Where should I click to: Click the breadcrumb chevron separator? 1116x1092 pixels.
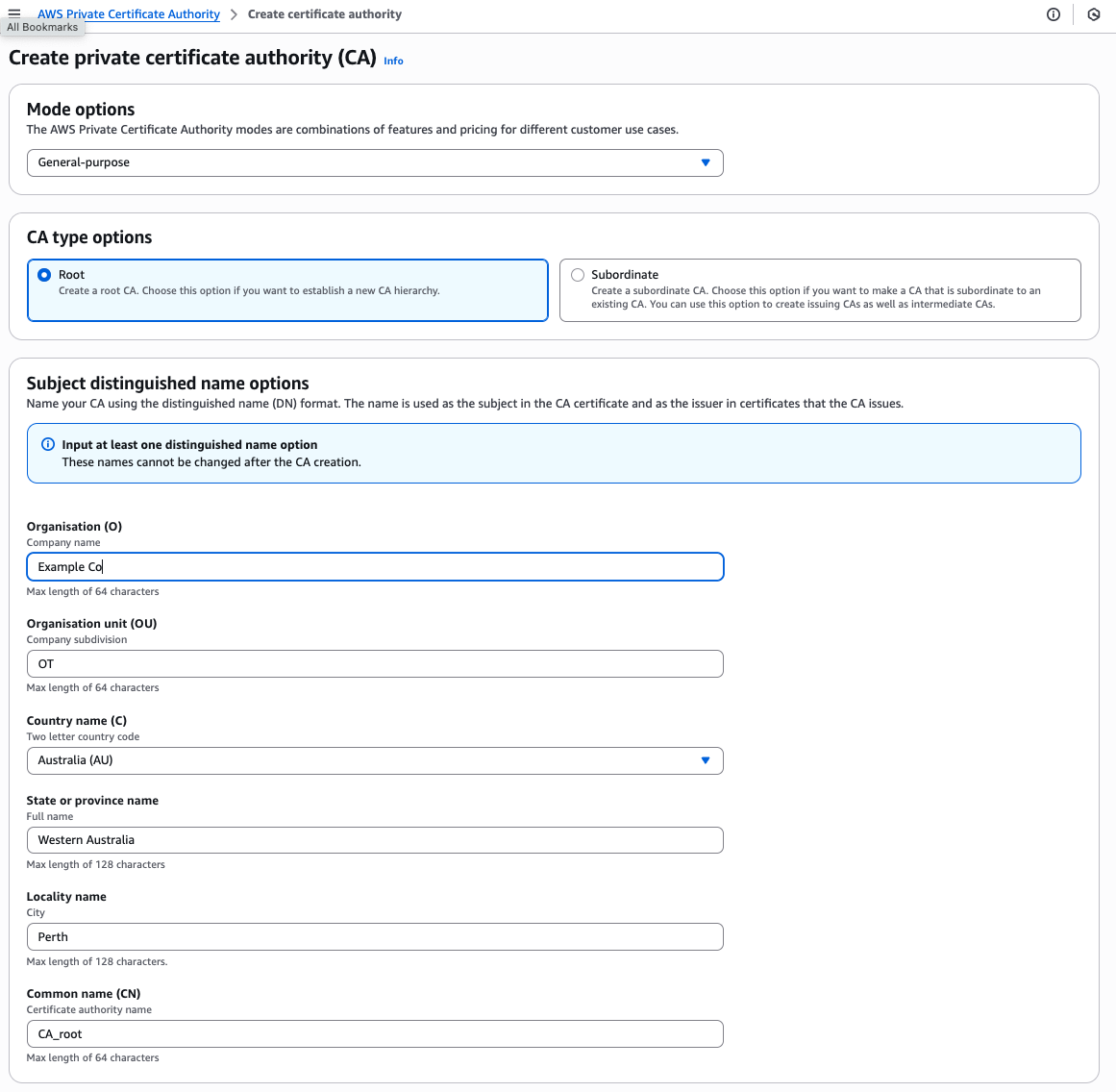(x=234, y=14)
